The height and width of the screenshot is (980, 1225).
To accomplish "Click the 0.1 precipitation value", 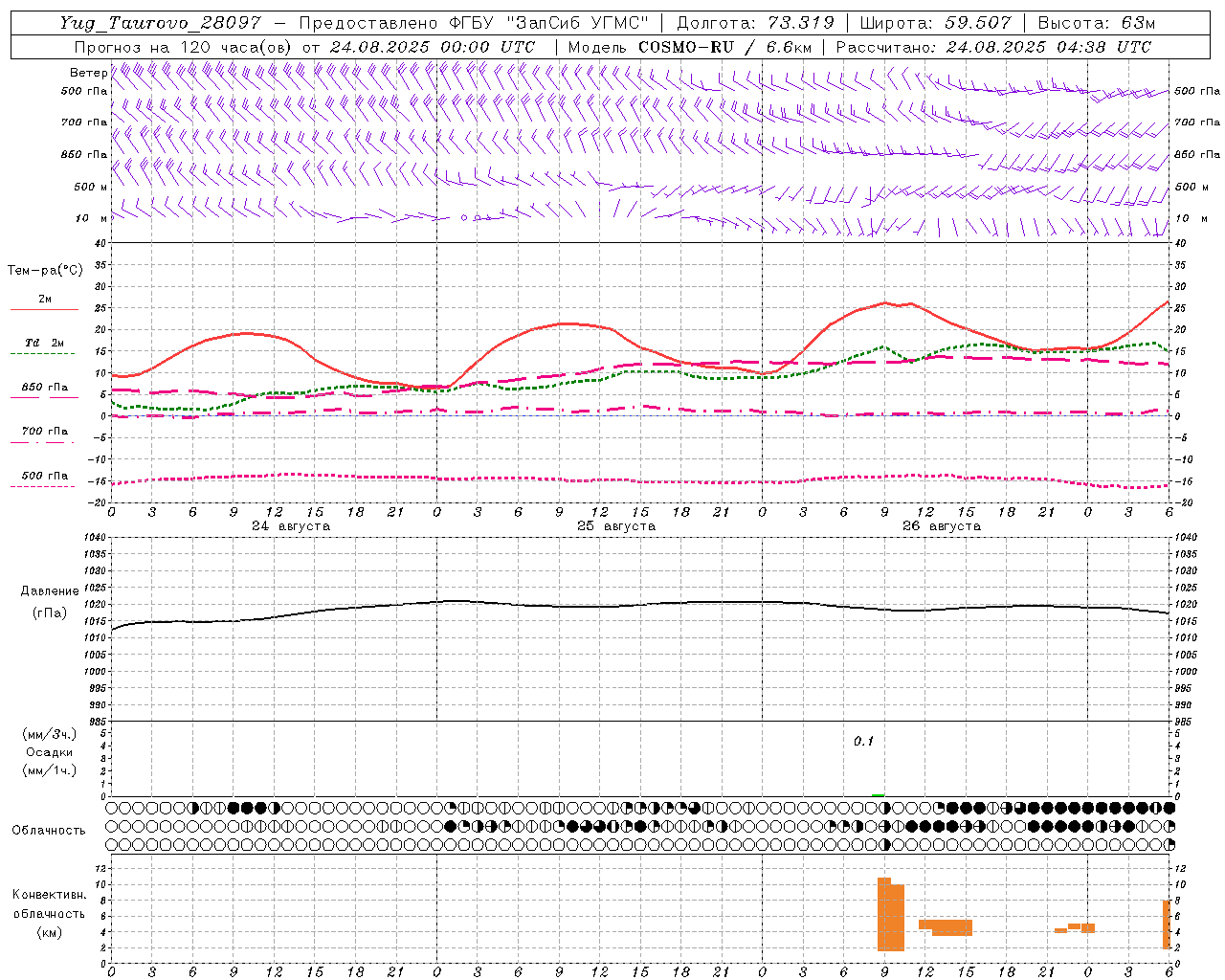I will 864,742.
